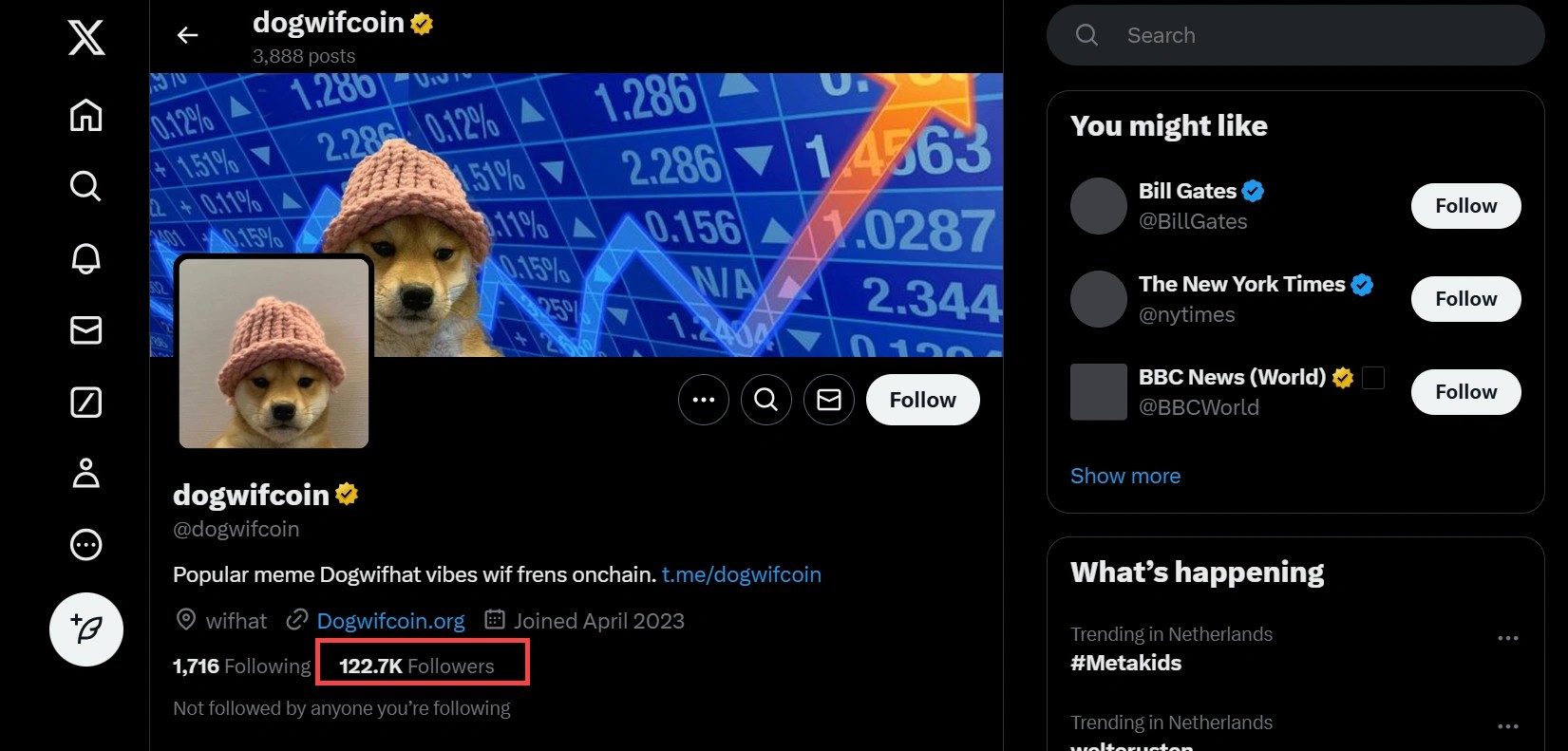
Task: Open the Profile icon in sidebar
Action: [x=86, y=473]
